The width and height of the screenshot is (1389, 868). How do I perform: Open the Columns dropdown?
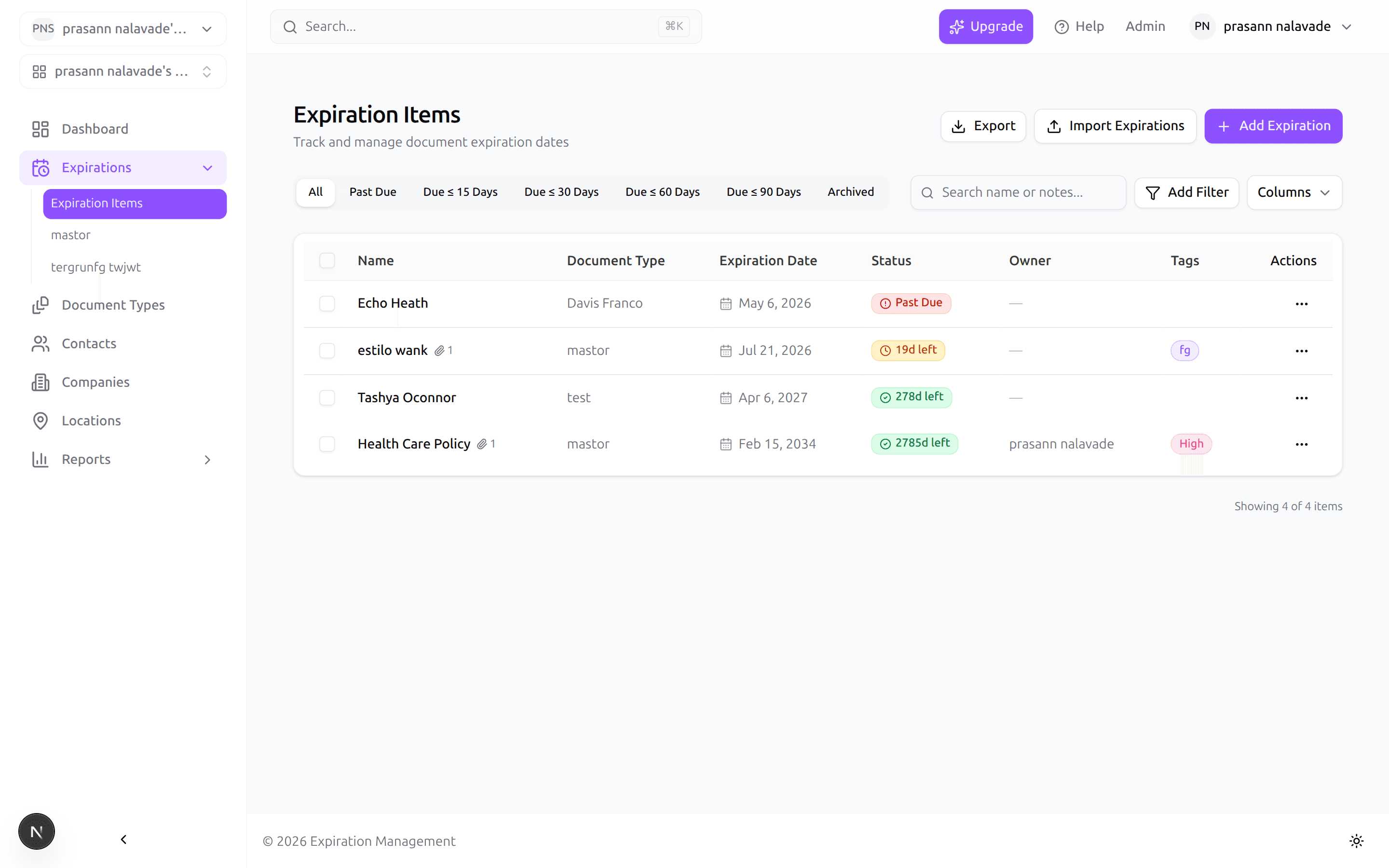(x=1294, y=192)
